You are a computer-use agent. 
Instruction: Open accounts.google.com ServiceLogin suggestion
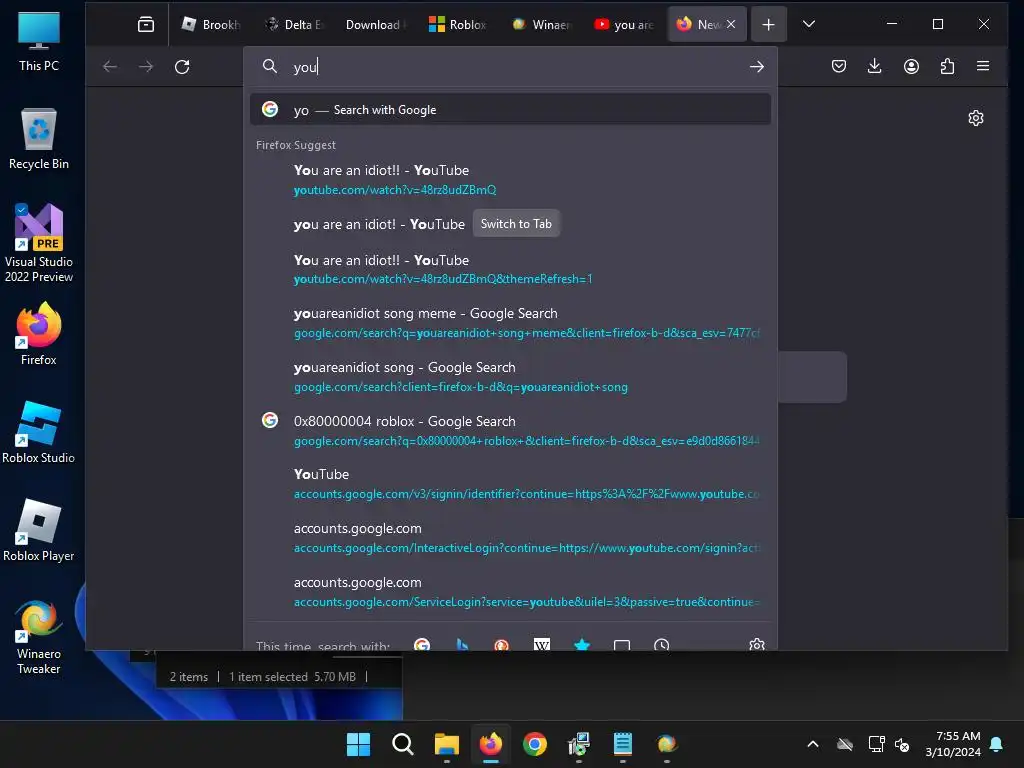coord(510,592)
